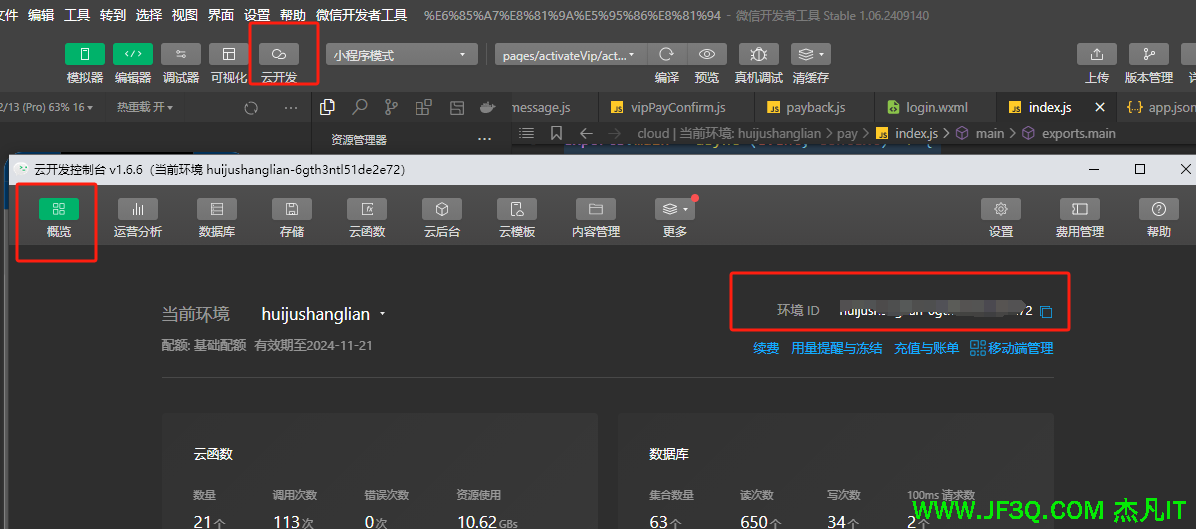Screen dimensions: 1196x529
Task: Click the main breadcrumb item
Action: pos(990,133)
